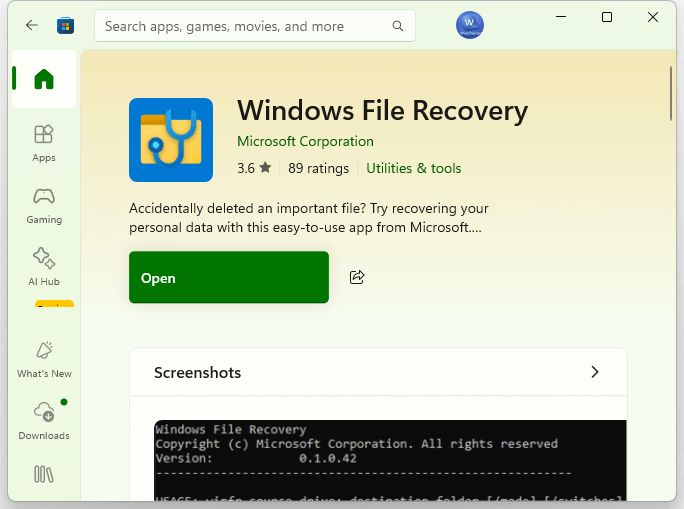The height and width of the screenshot is (509, 684).
Task: Click the app description text
Action: coord(309,218)
